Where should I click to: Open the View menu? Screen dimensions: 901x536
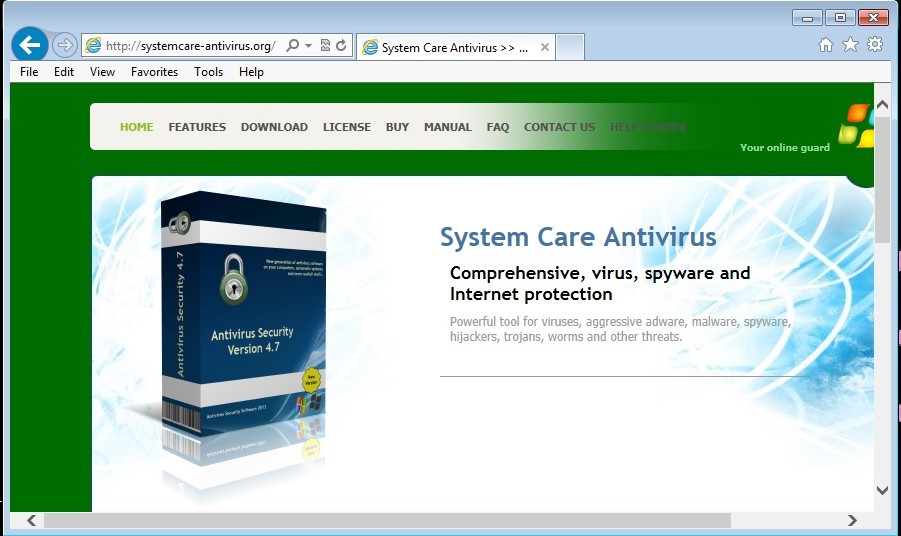click(102, 72)
